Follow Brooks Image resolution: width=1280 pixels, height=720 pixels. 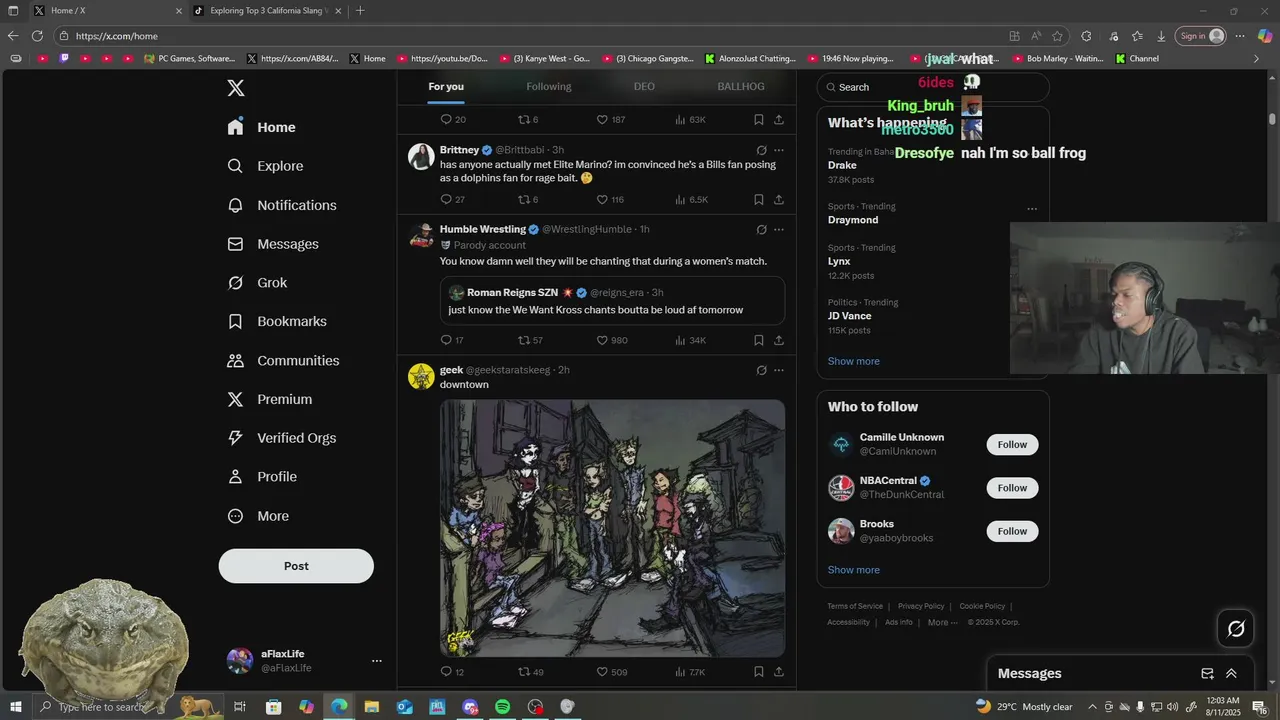1012,531
